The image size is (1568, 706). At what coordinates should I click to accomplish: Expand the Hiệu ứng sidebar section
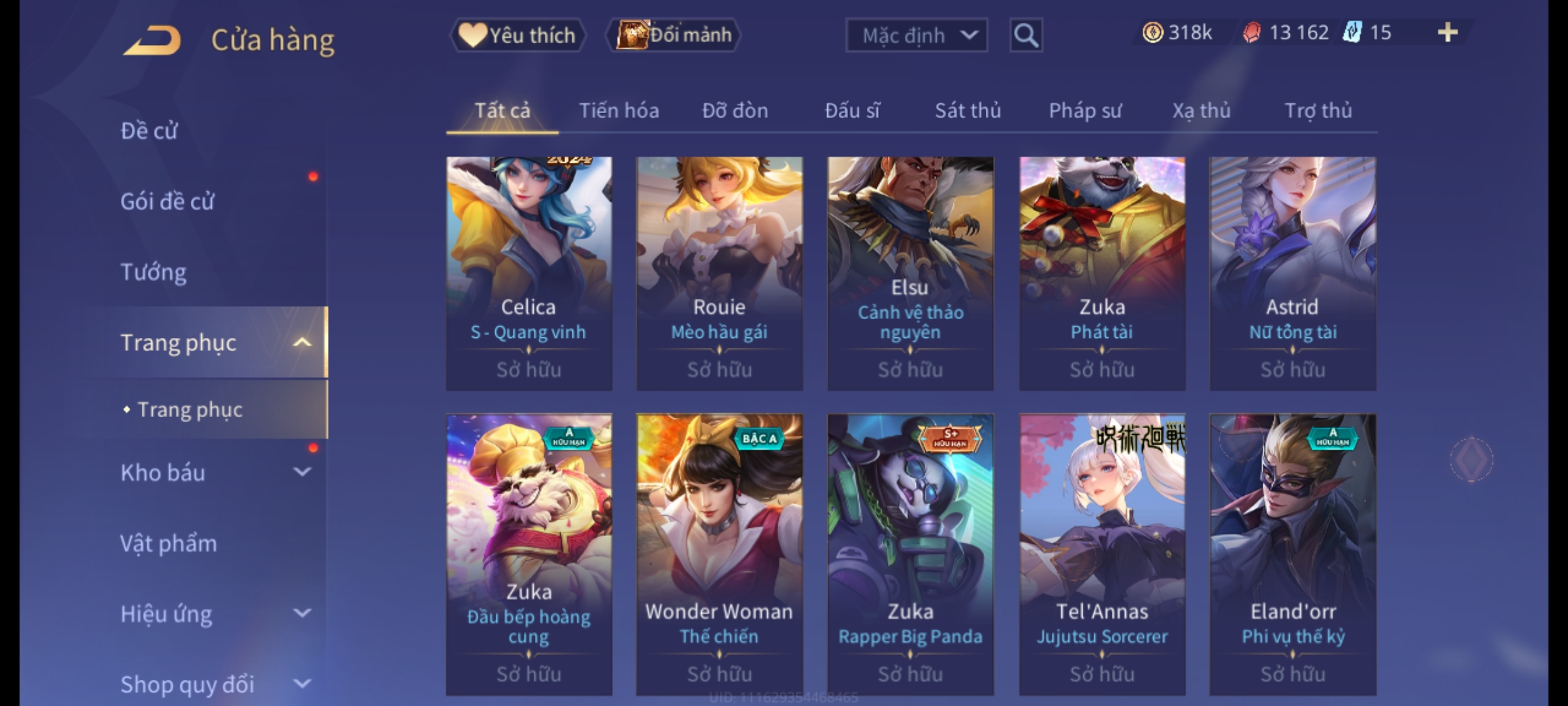coord(302,613)
